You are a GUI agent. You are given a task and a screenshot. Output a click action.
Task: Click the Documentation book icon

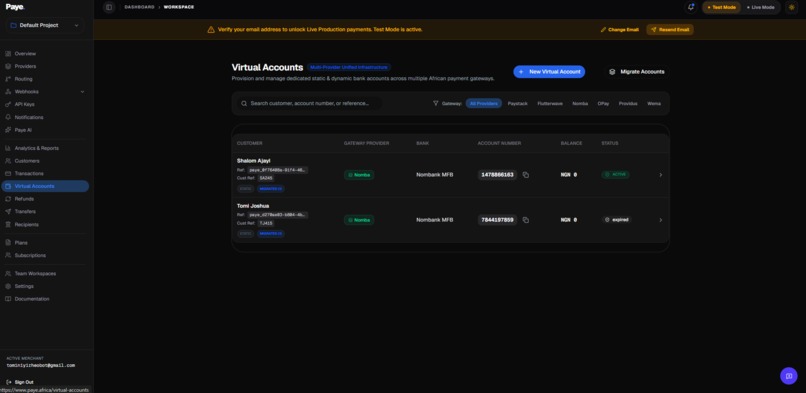[x=8, y=299]
